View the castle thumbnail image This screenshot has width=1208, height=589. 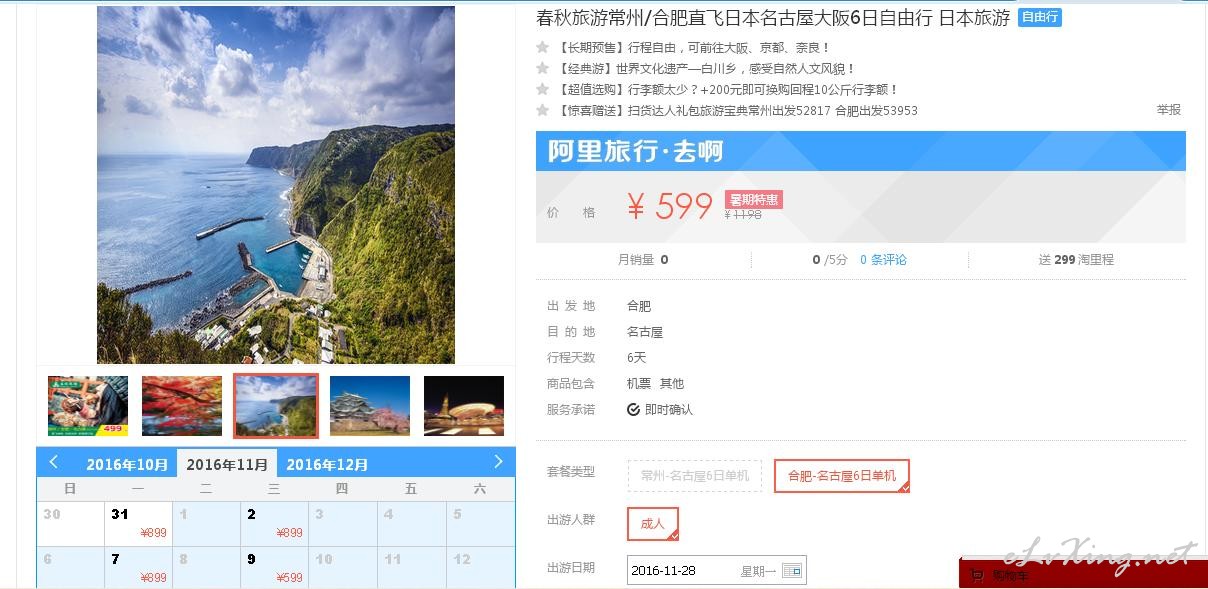[x=370, y=406]
